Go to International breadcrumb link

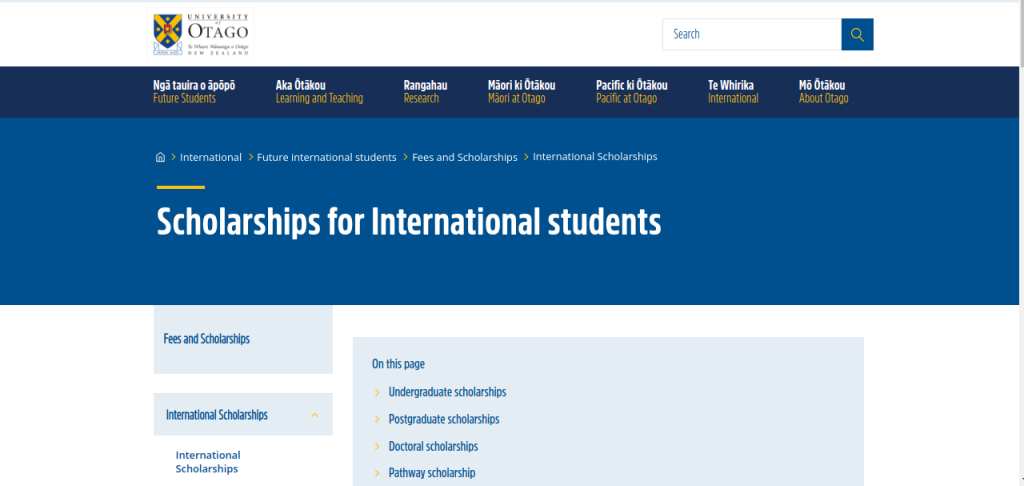[x=211, y=157]
